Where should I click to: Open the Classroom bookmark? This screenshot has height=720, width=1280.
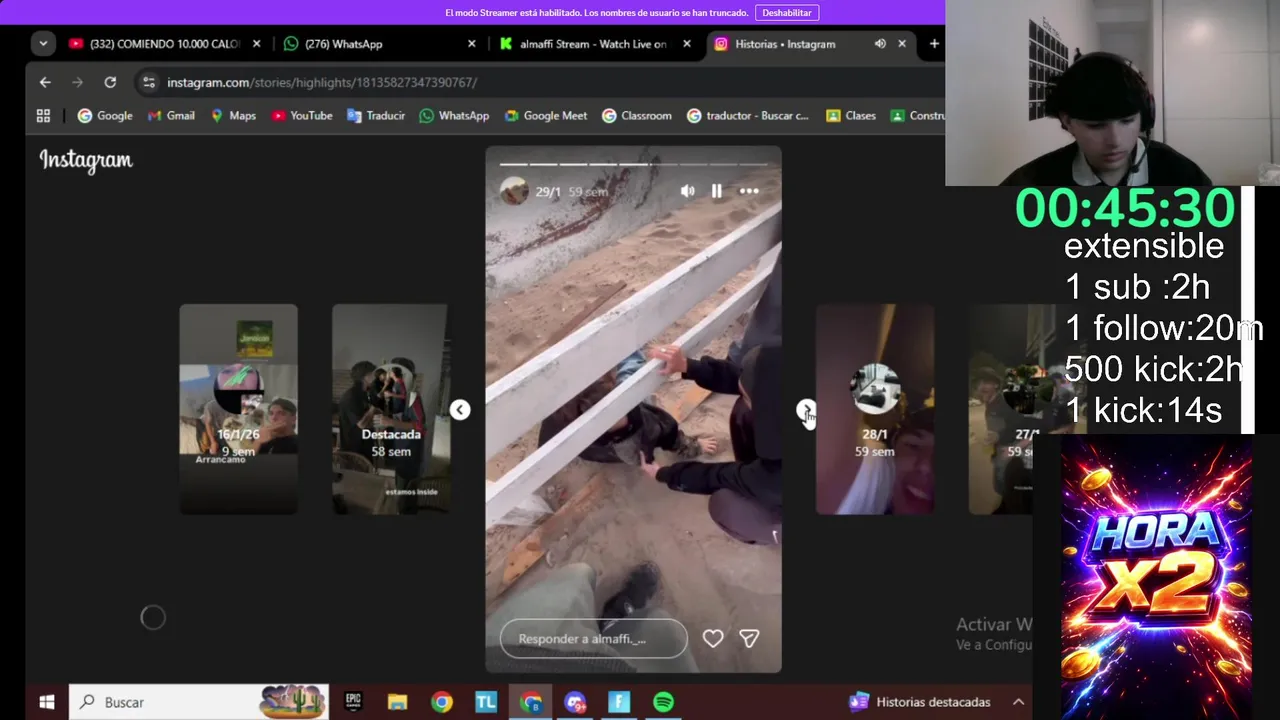[637, 116]
